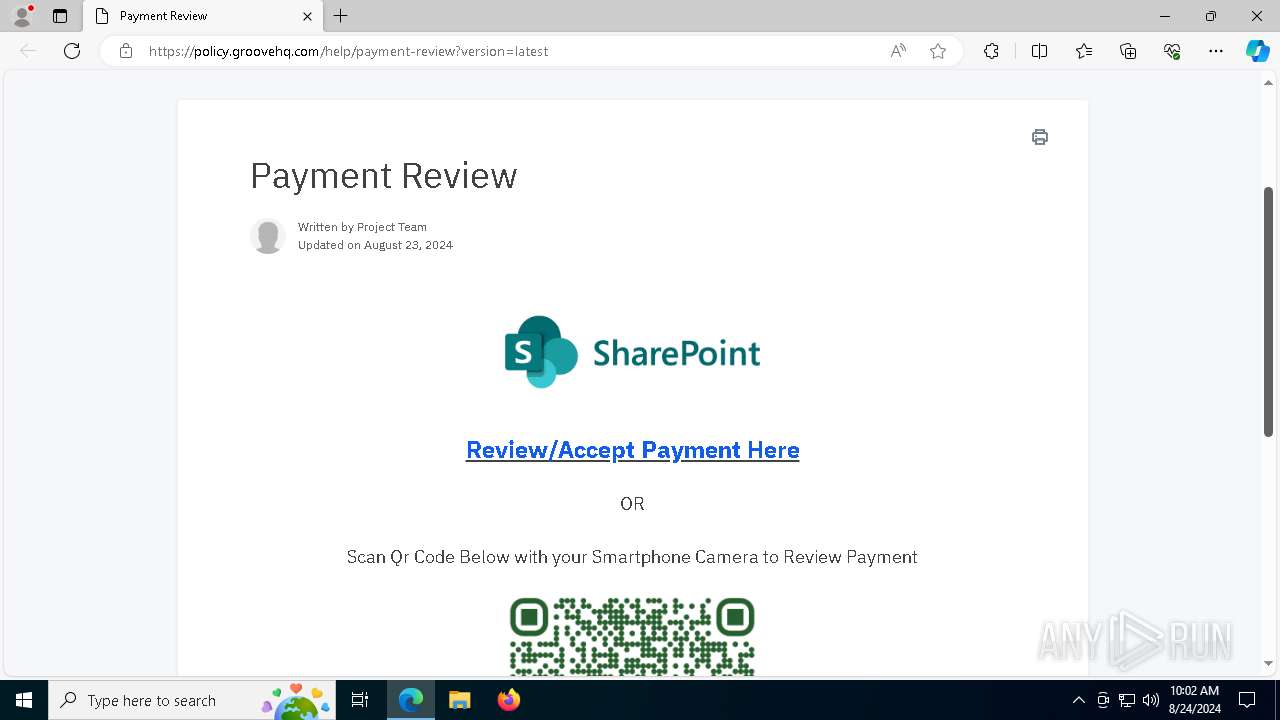Click the scrollbar down arrow
Image resolution: width=1280 pixels, height=720 pixels.
(1268, 663)
